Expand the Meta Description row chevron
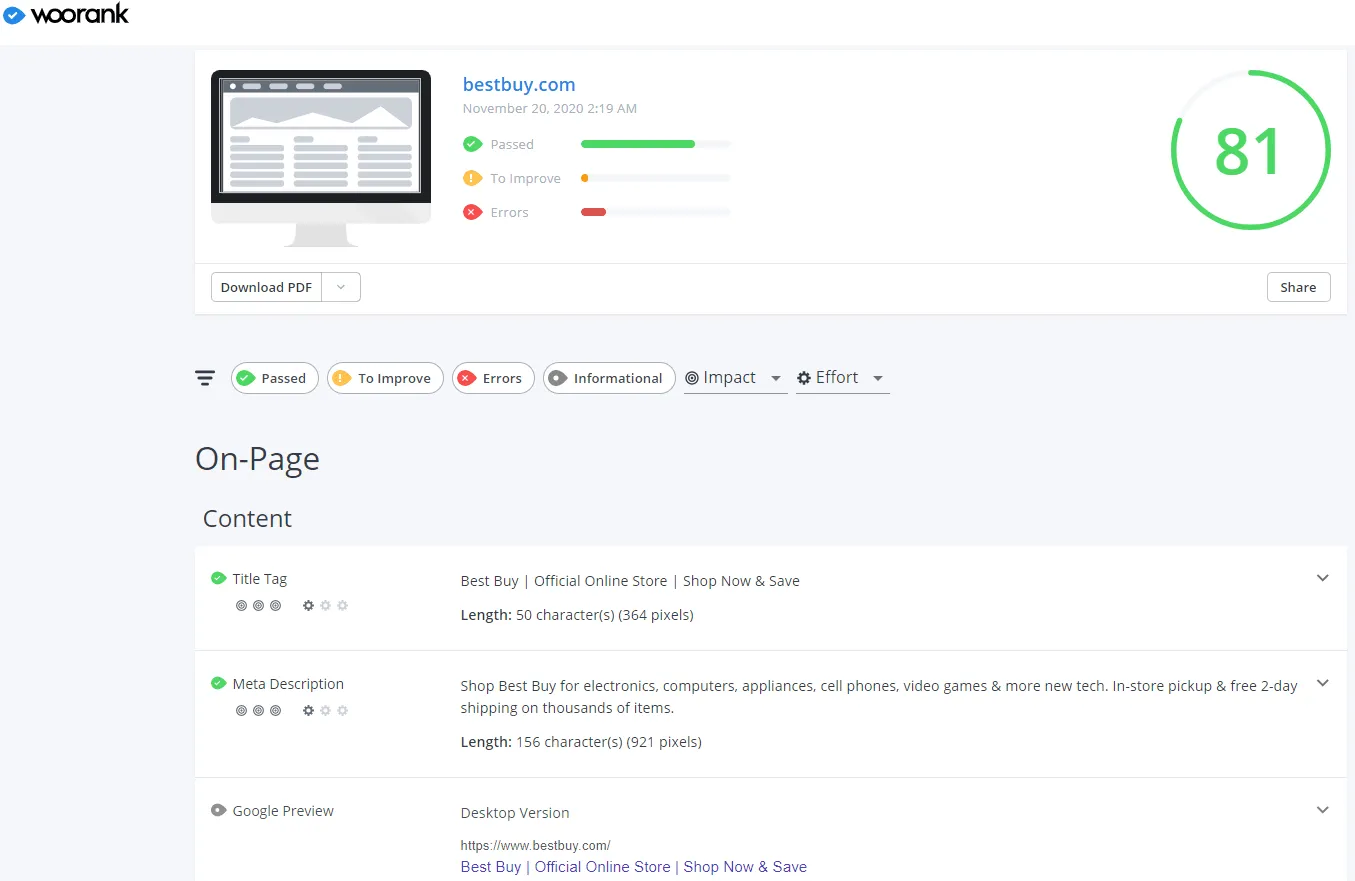The image size is (1355, 881). 1322,683
